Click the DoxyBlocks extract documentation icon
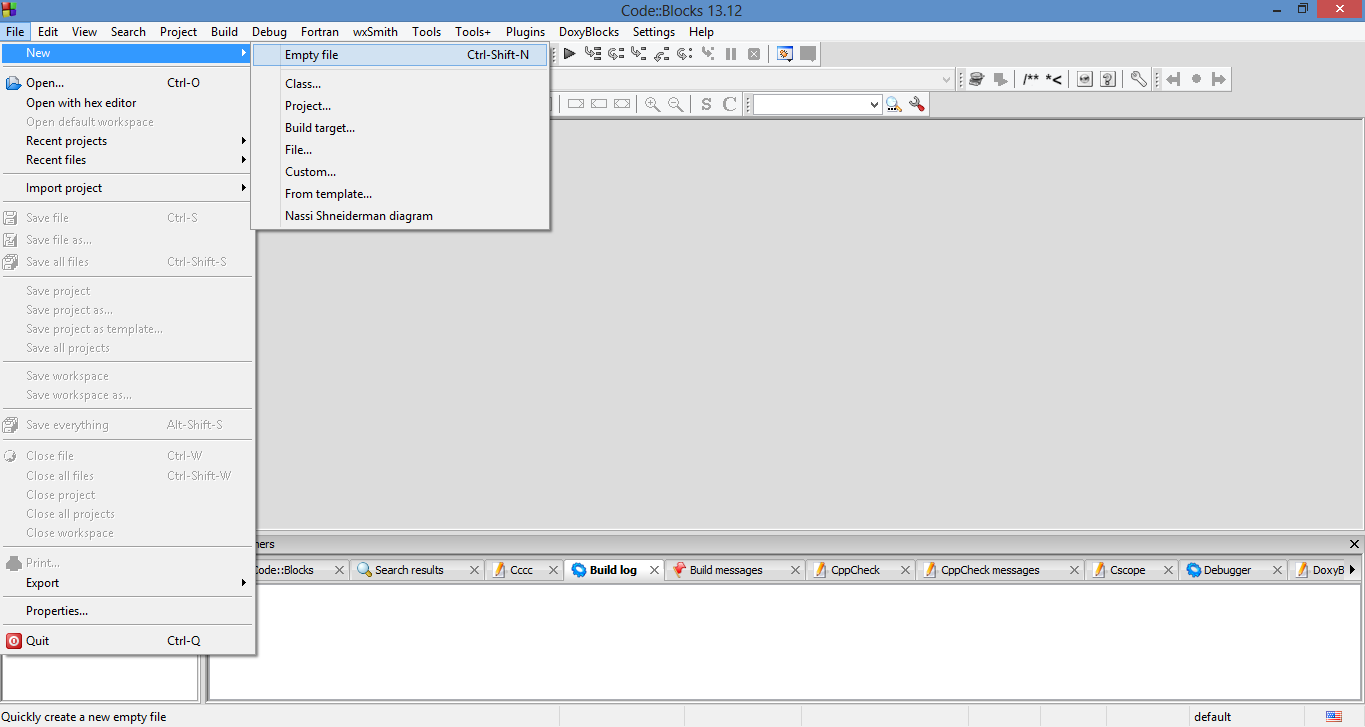Viewport: 1365px width, 727px height. point(1000,79)
